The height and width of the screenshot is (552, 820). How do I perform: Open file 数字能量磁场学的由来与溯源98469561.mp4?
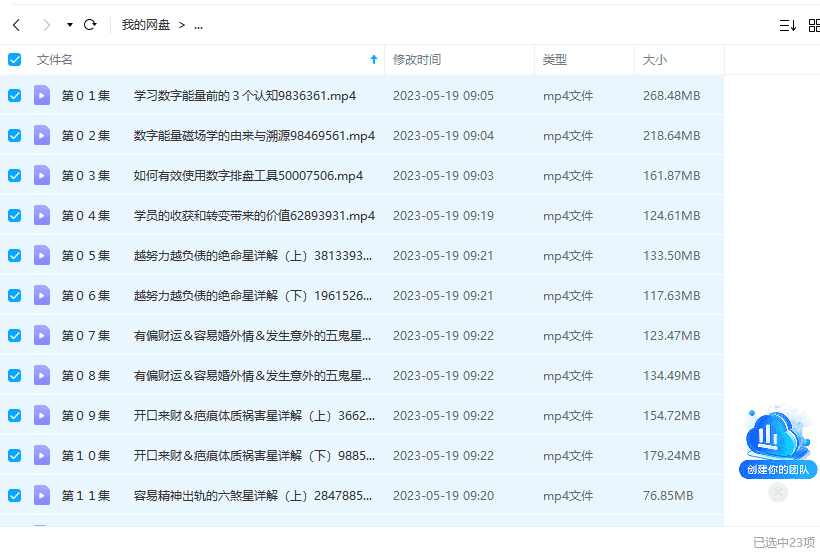pos(254,136)
